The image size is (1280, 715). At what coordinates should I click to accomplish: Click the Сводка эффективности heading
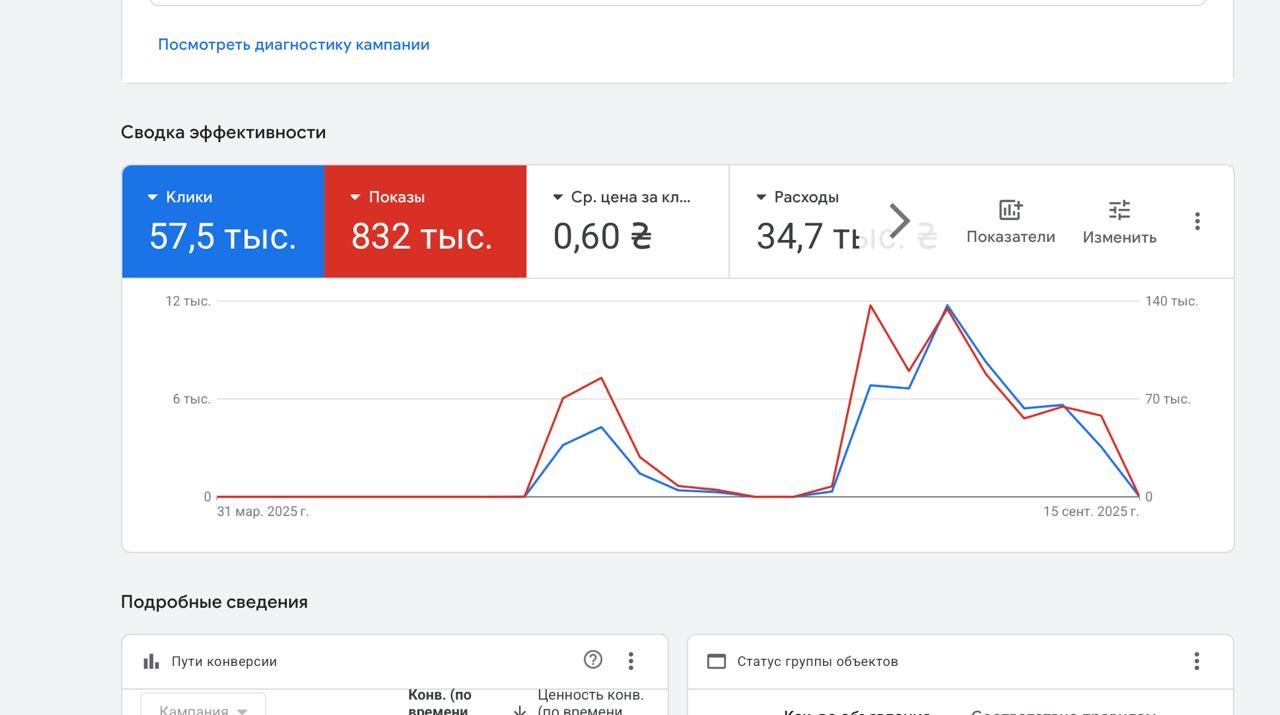[x=223, y=132]
